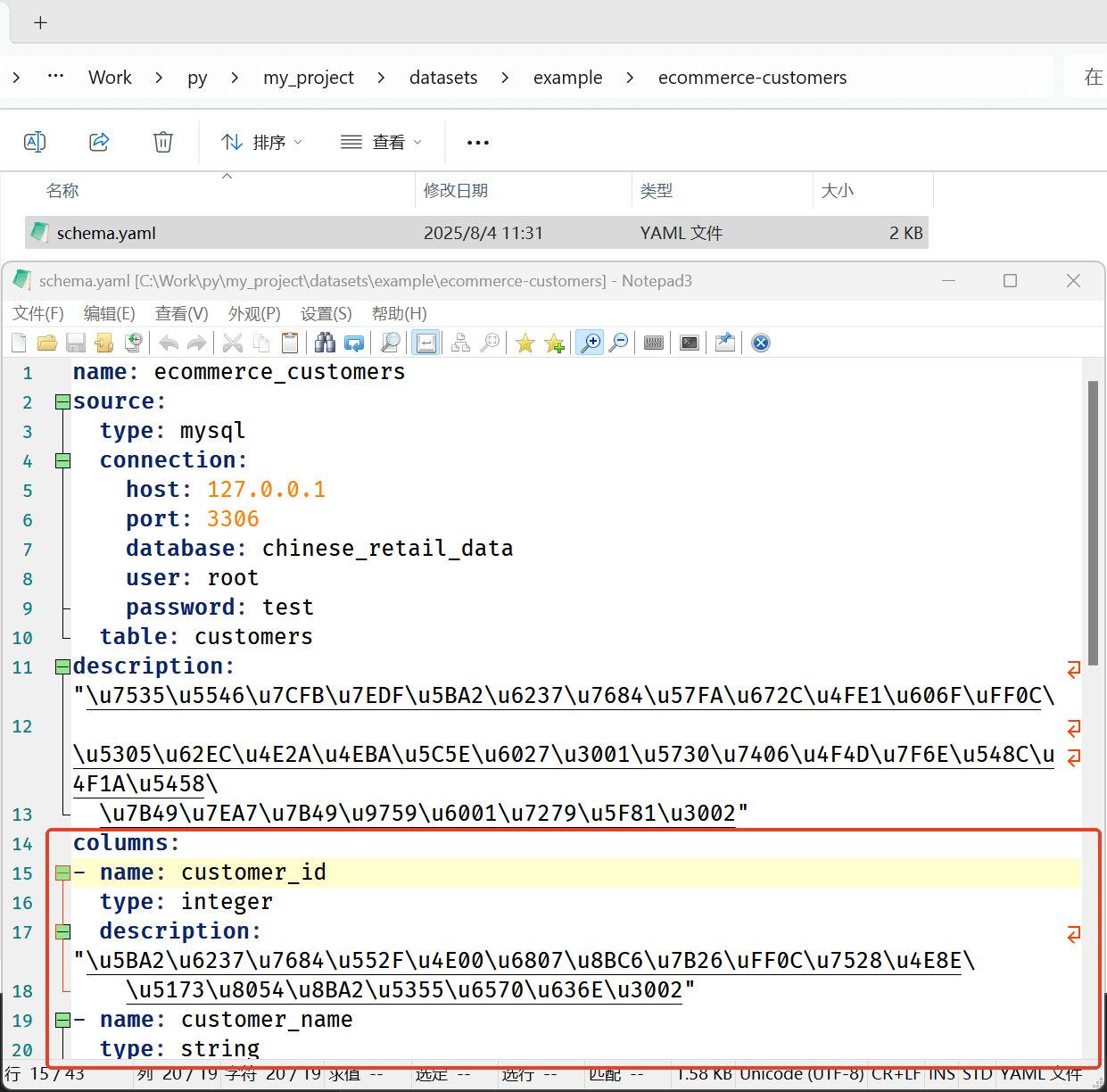Image resolution: width=1107 pixels, height=1092 pixels.
Task: Click the Zoom Out magnifier icon
Action: click(618, 343)
